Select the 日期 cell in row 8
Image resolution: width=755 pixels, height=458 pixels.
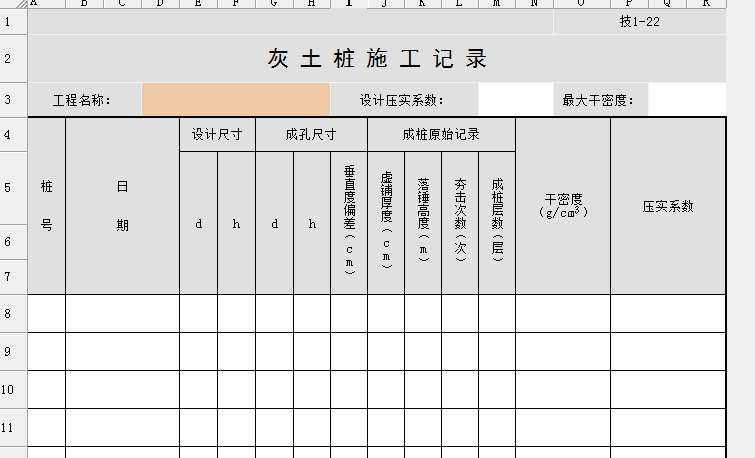(x=123, y=314)
